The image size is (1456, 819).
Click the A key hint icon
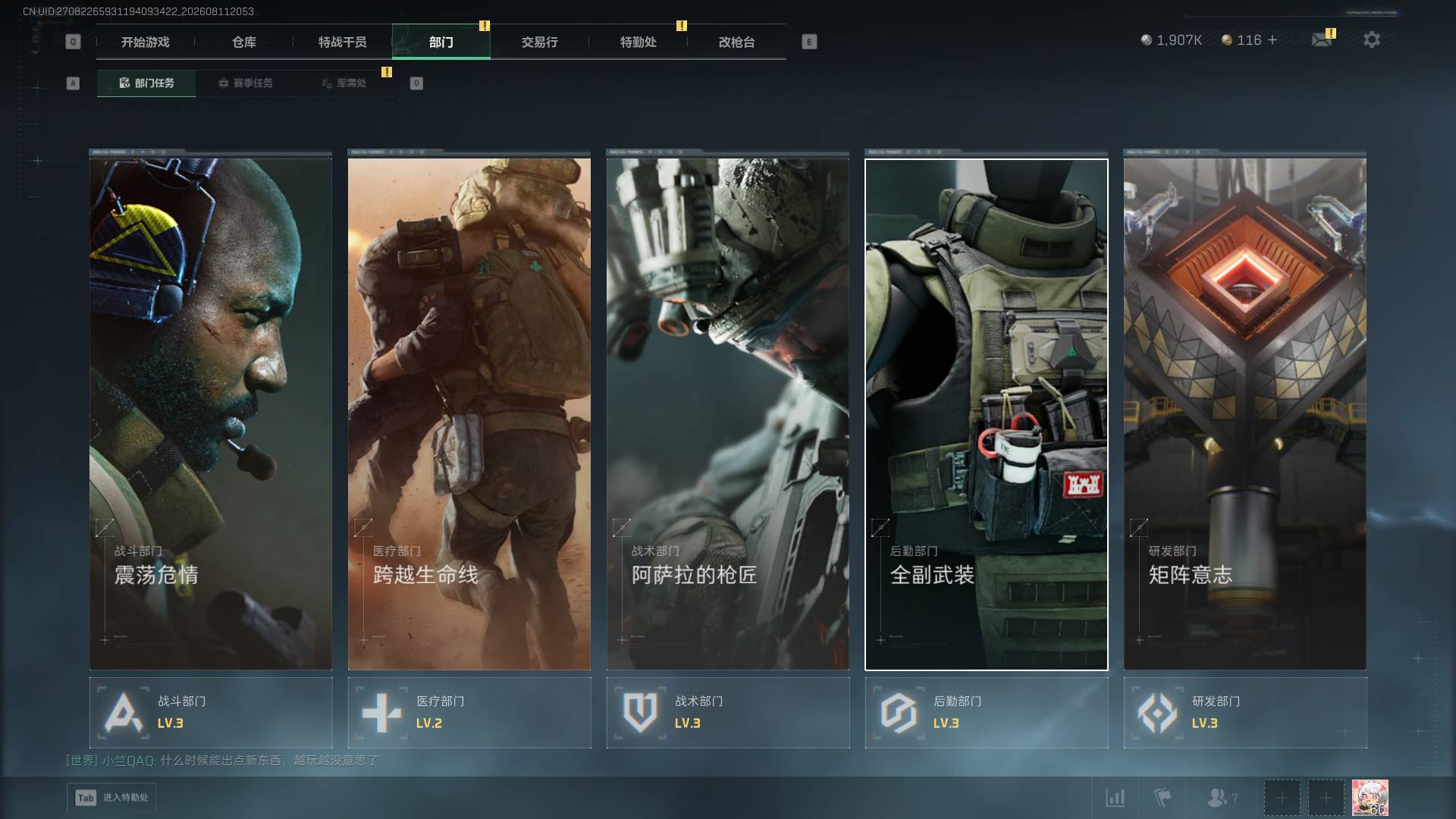coord(73,83)
